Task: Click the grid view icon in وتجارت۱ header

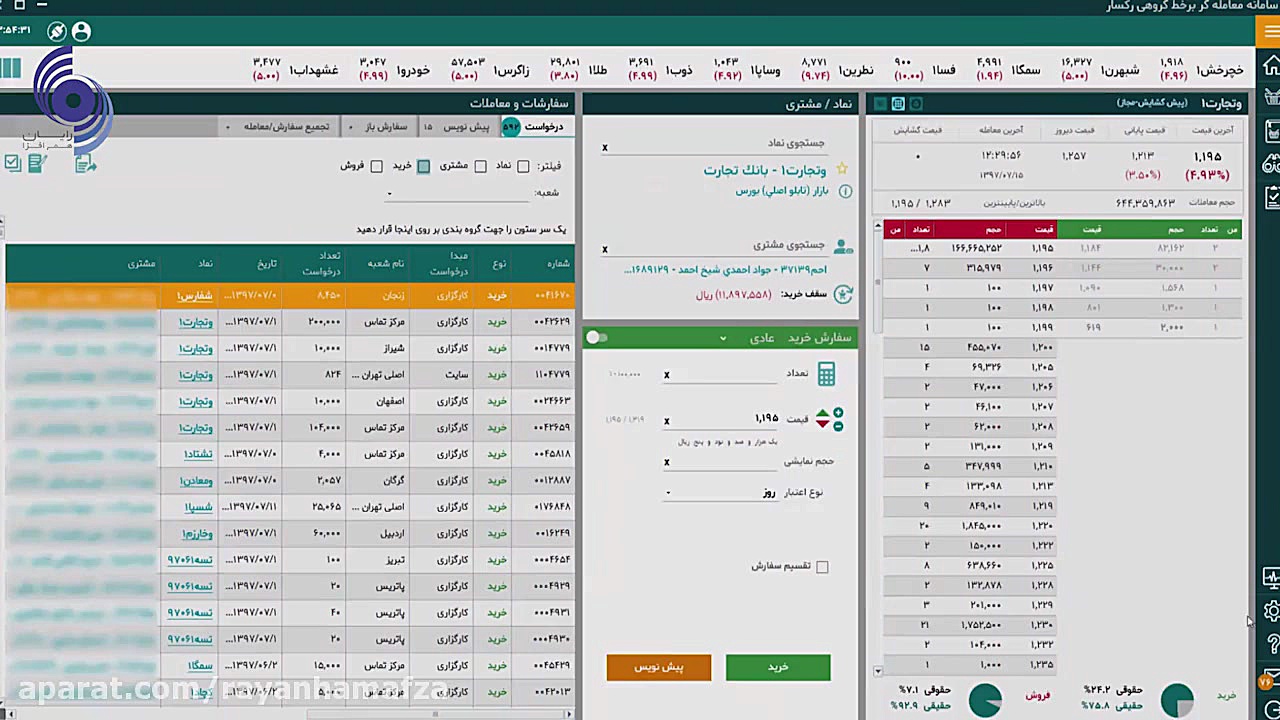Action: (898, 104)
